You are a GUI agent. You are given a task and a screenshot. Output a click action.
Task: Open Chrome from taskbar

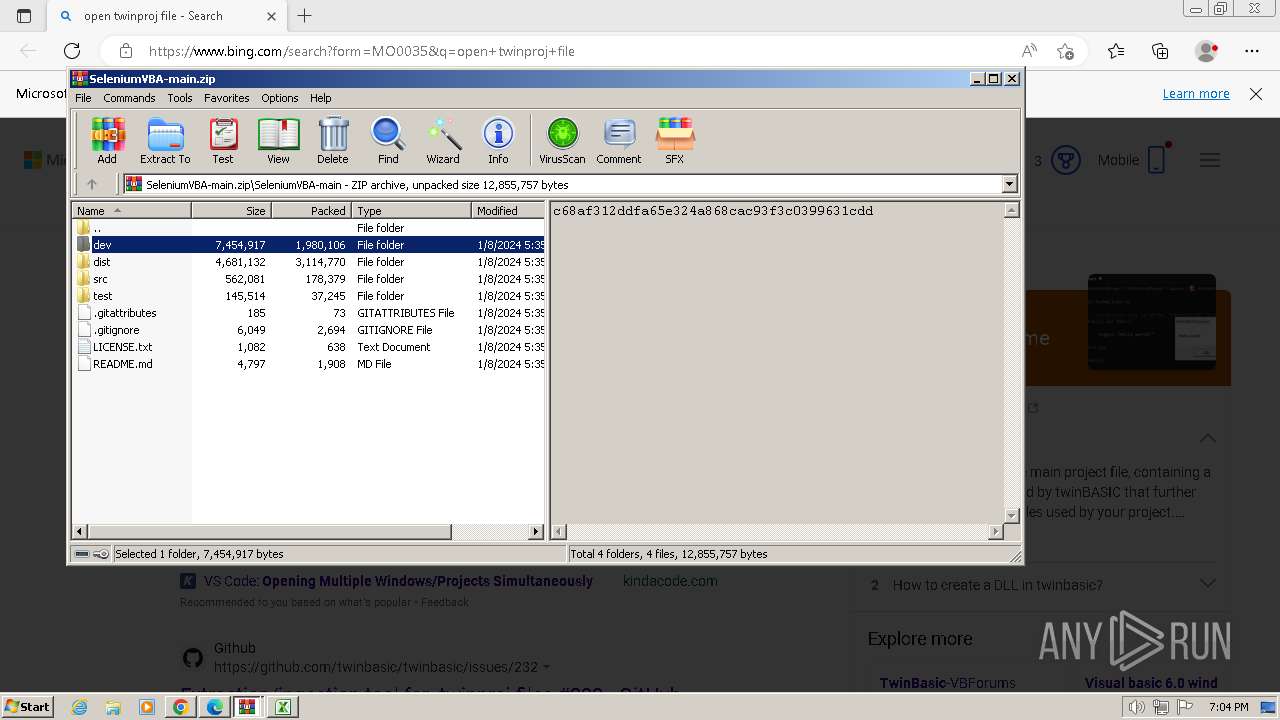click(x=180, y=707)
